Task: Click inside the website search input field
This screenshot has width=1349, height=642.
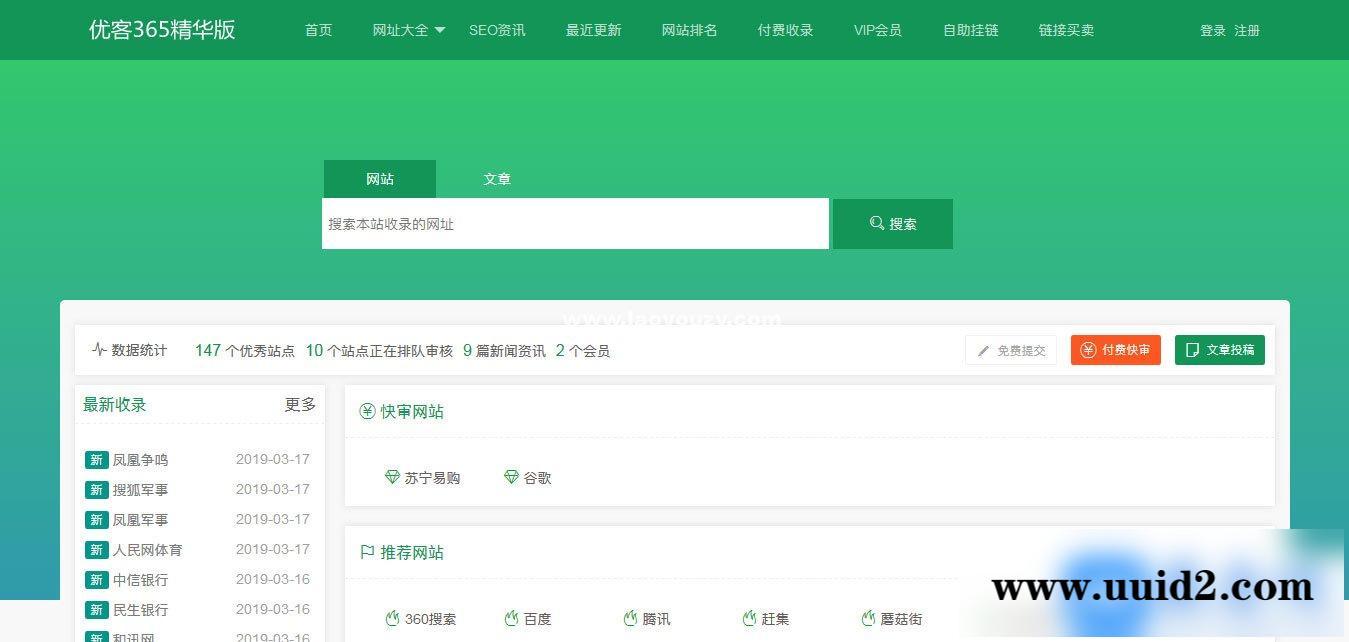Action: click(575, 223)
